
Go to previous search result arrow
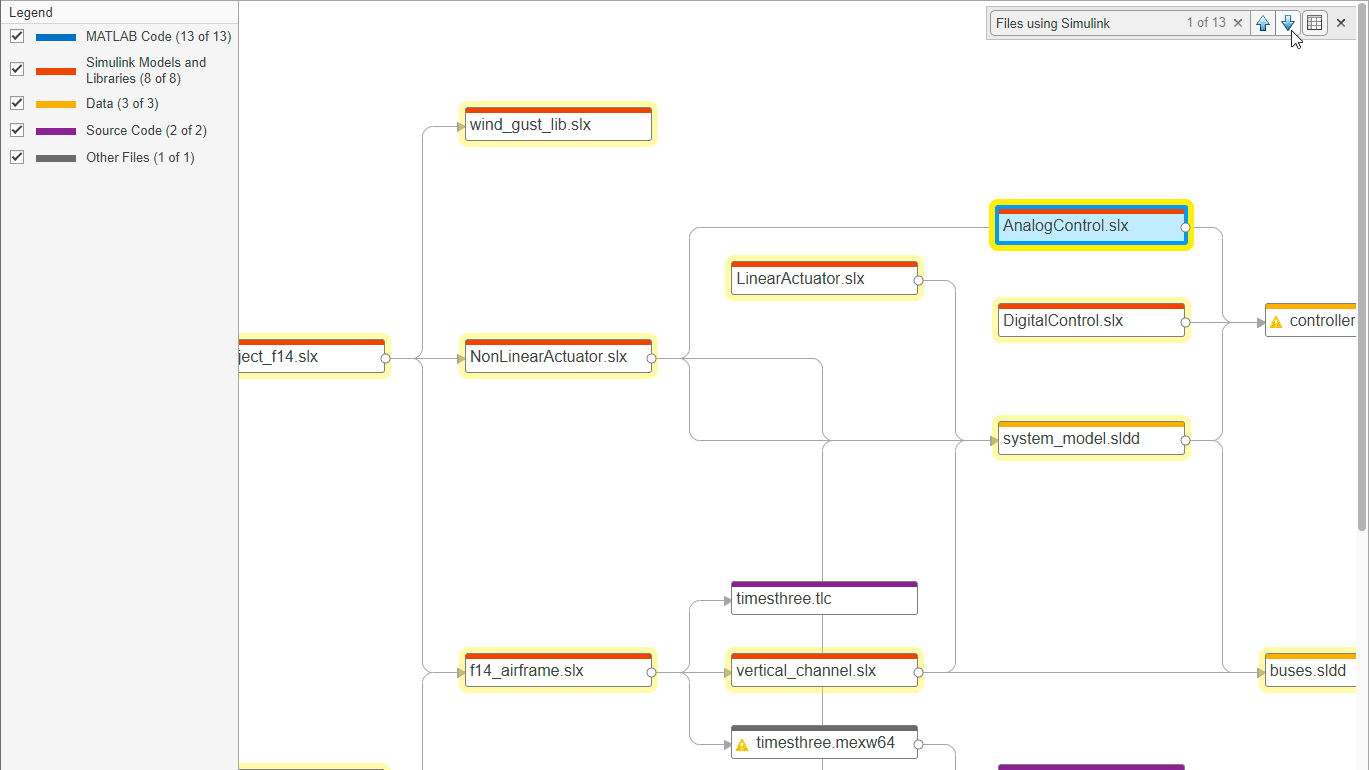pos(1263,23)
